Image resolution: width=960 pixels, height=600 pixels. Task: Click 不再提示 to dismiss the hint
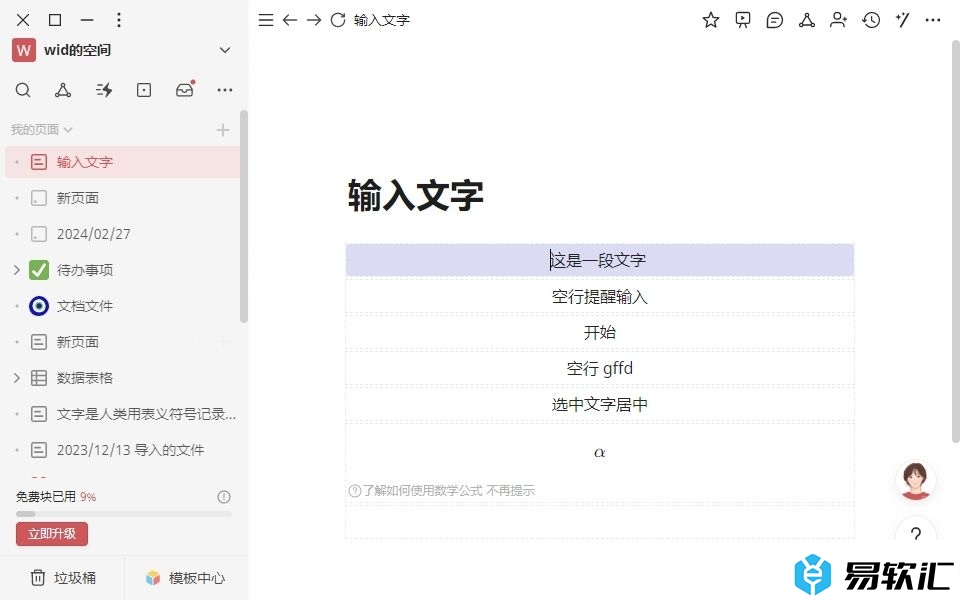tap(511, 490)
